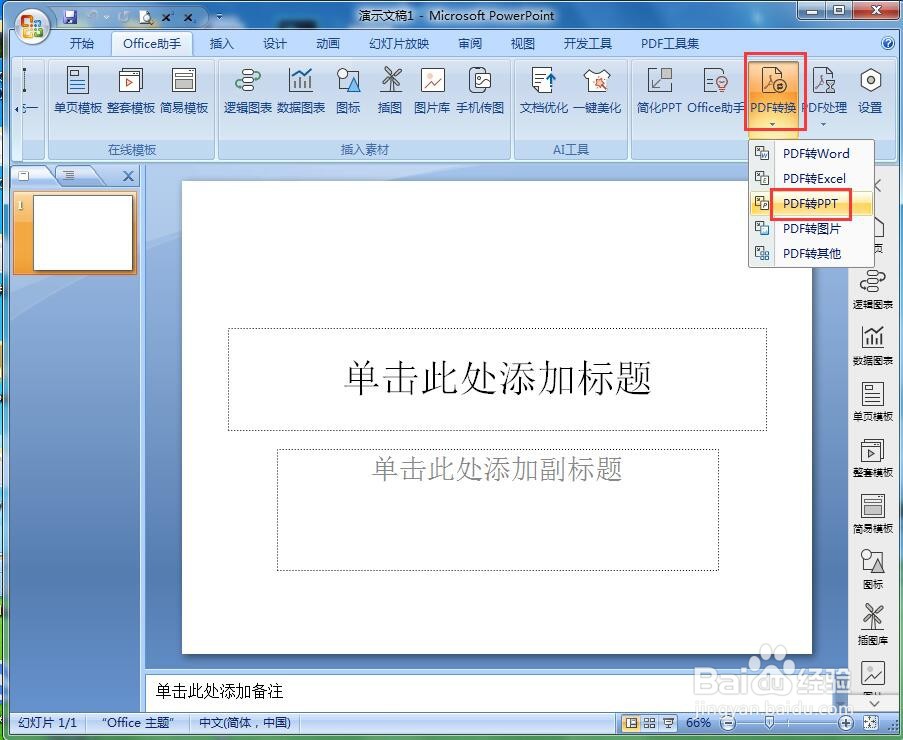Screen dimensions: 903x740
Task: Open the PDF转换 dropdown arrow
Action: [773, 125]
